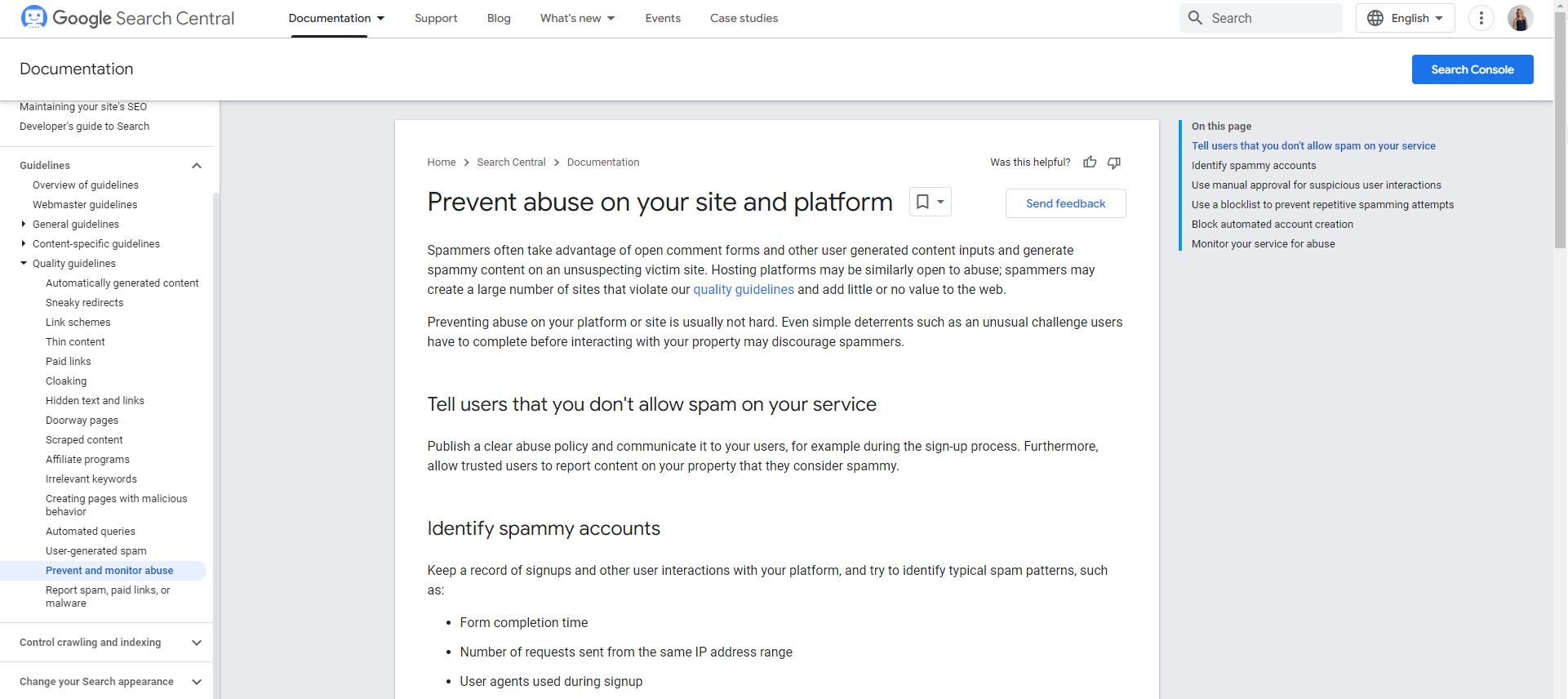Image resolution: width=1568 pixels, height=699 pixels.
Task: Click the globe icon for language selection
Action: pyautogui.click(x=1375, y=18)
